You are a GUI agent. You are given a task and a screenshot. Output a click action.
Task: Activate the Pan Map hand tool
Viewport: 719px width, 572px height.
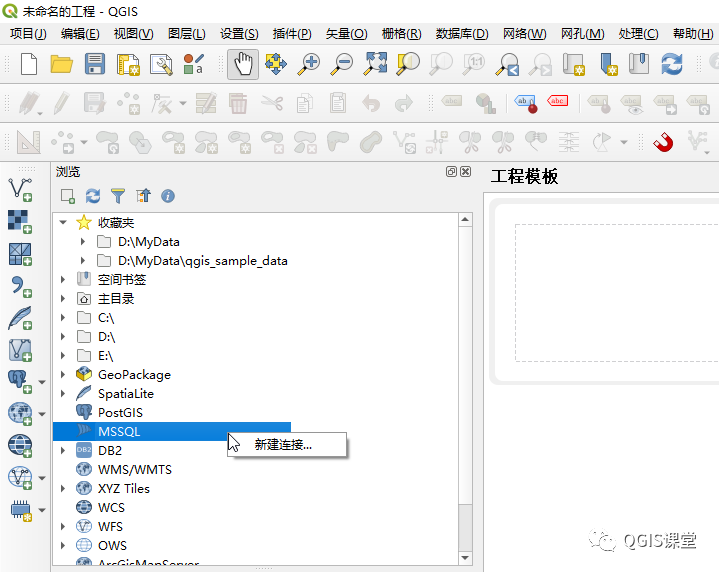coord(243,64)
